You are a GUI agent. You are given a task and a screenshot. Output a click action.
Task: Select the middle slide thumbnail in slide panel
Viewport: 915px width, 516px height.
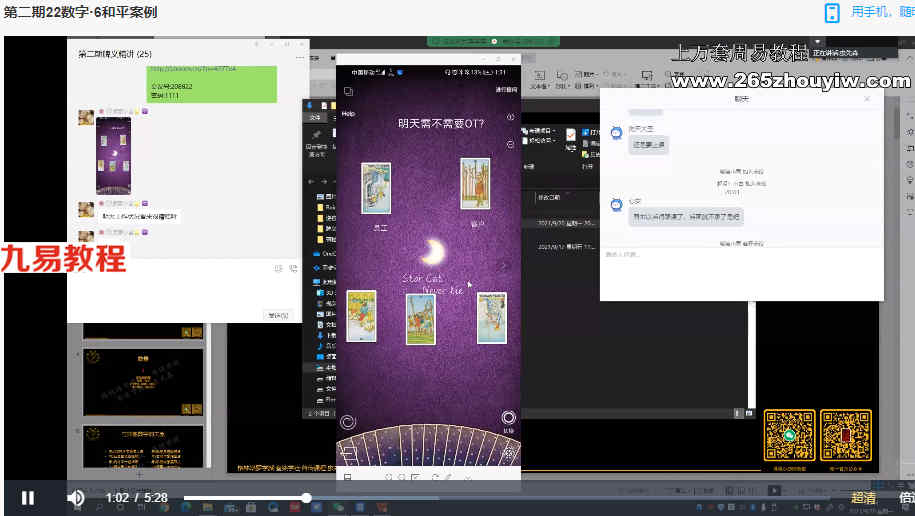click(143, 382)
